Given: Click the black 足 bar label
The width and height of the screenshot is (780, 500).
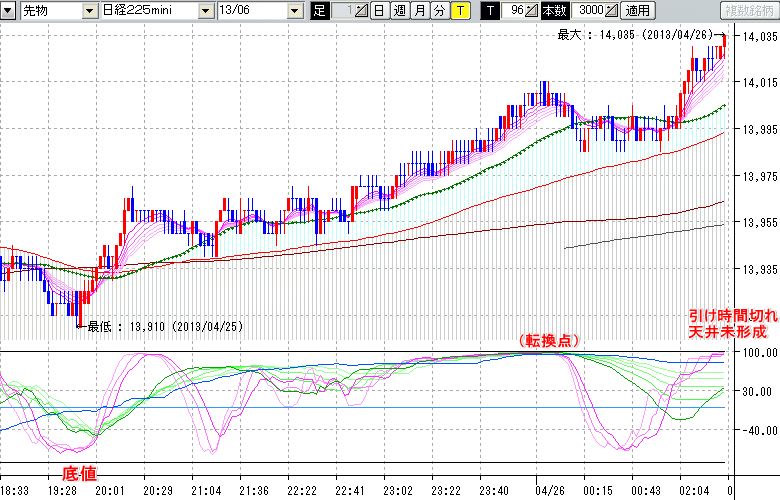Looking at the screenshot, I should (x=319, y=11).
